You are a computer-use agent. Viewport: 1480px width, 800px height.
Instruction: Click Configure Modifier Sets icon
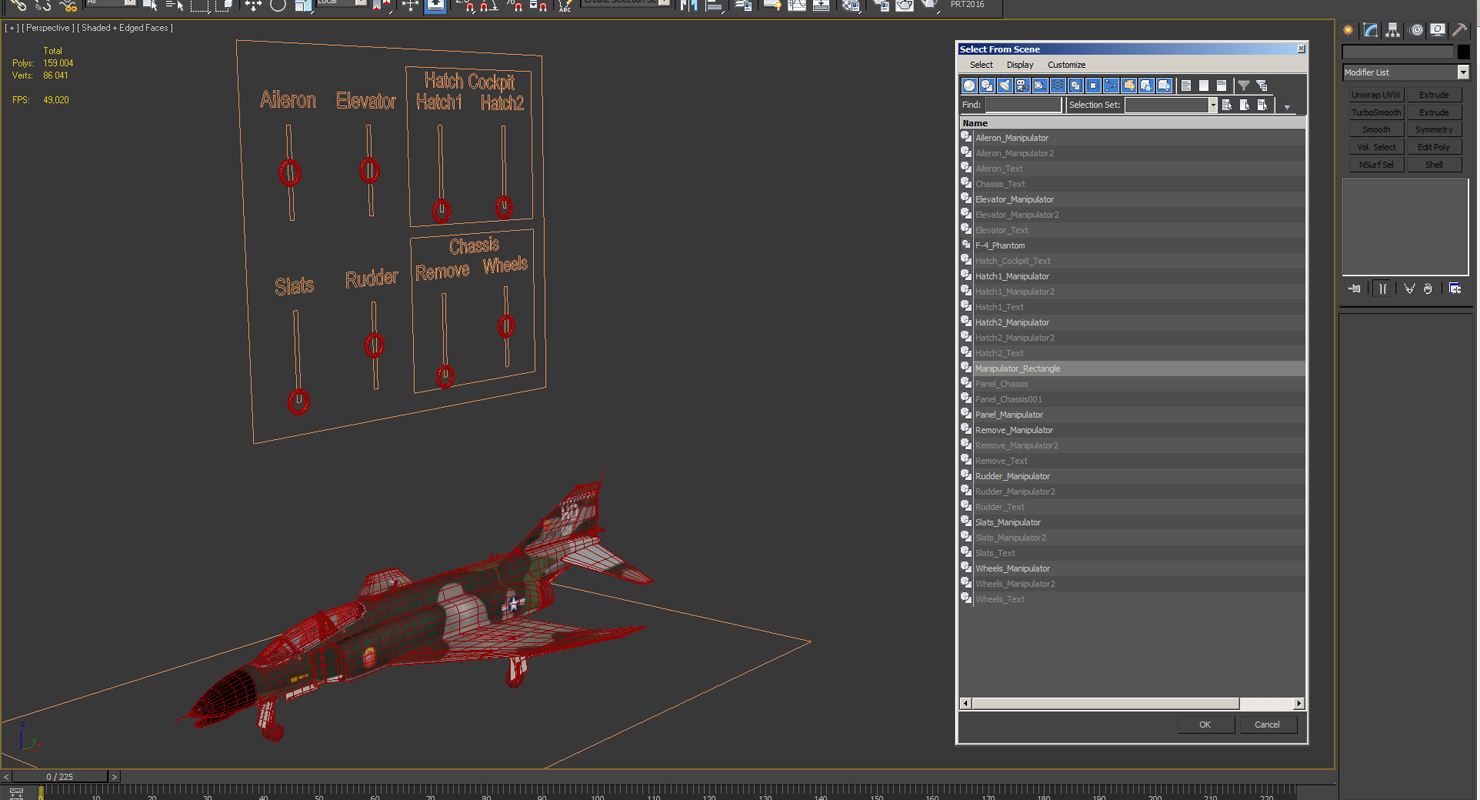click(x=1455, y=289)
